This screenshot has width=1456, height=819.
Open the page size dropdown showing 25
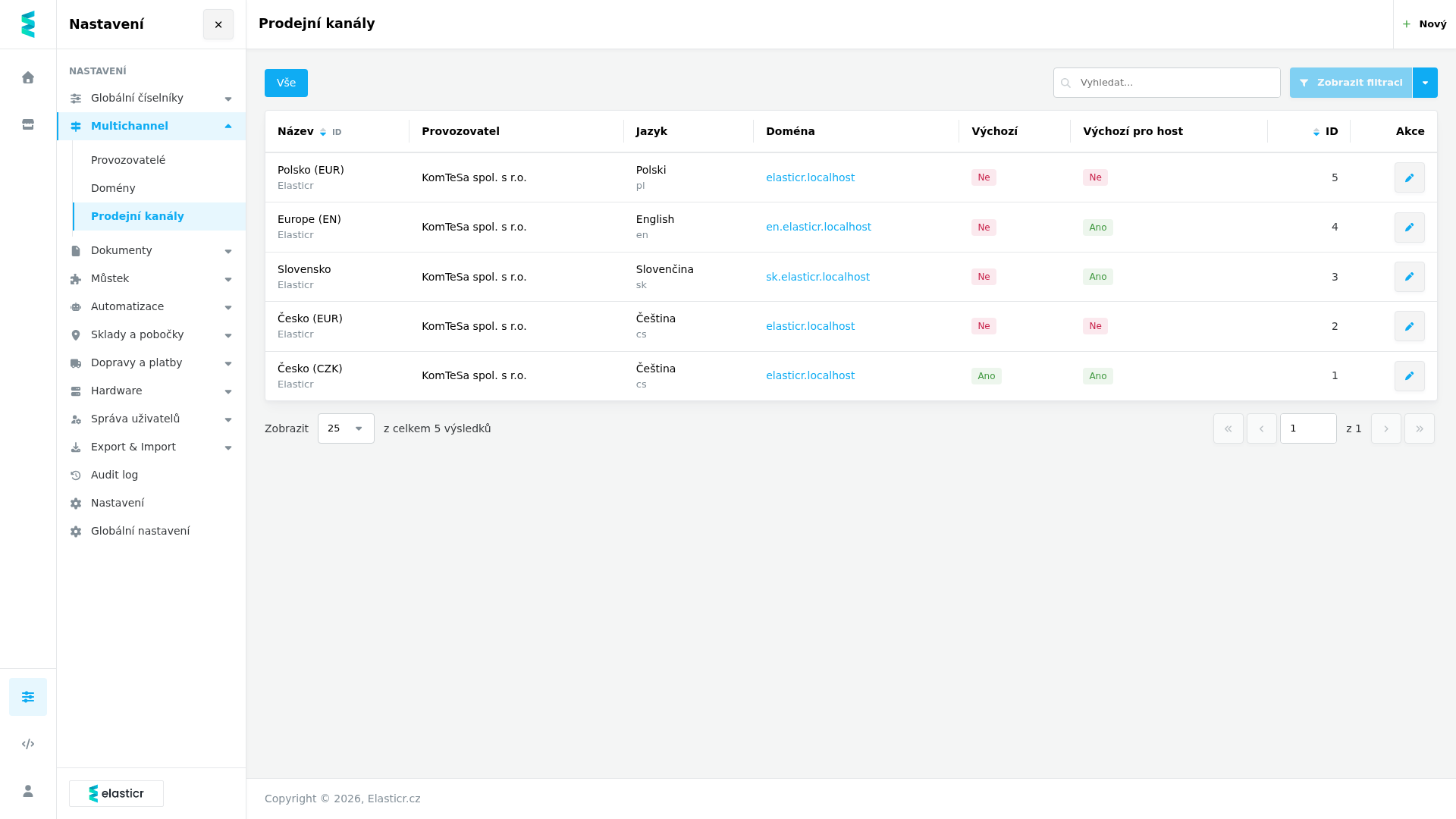tap(346, 428)
